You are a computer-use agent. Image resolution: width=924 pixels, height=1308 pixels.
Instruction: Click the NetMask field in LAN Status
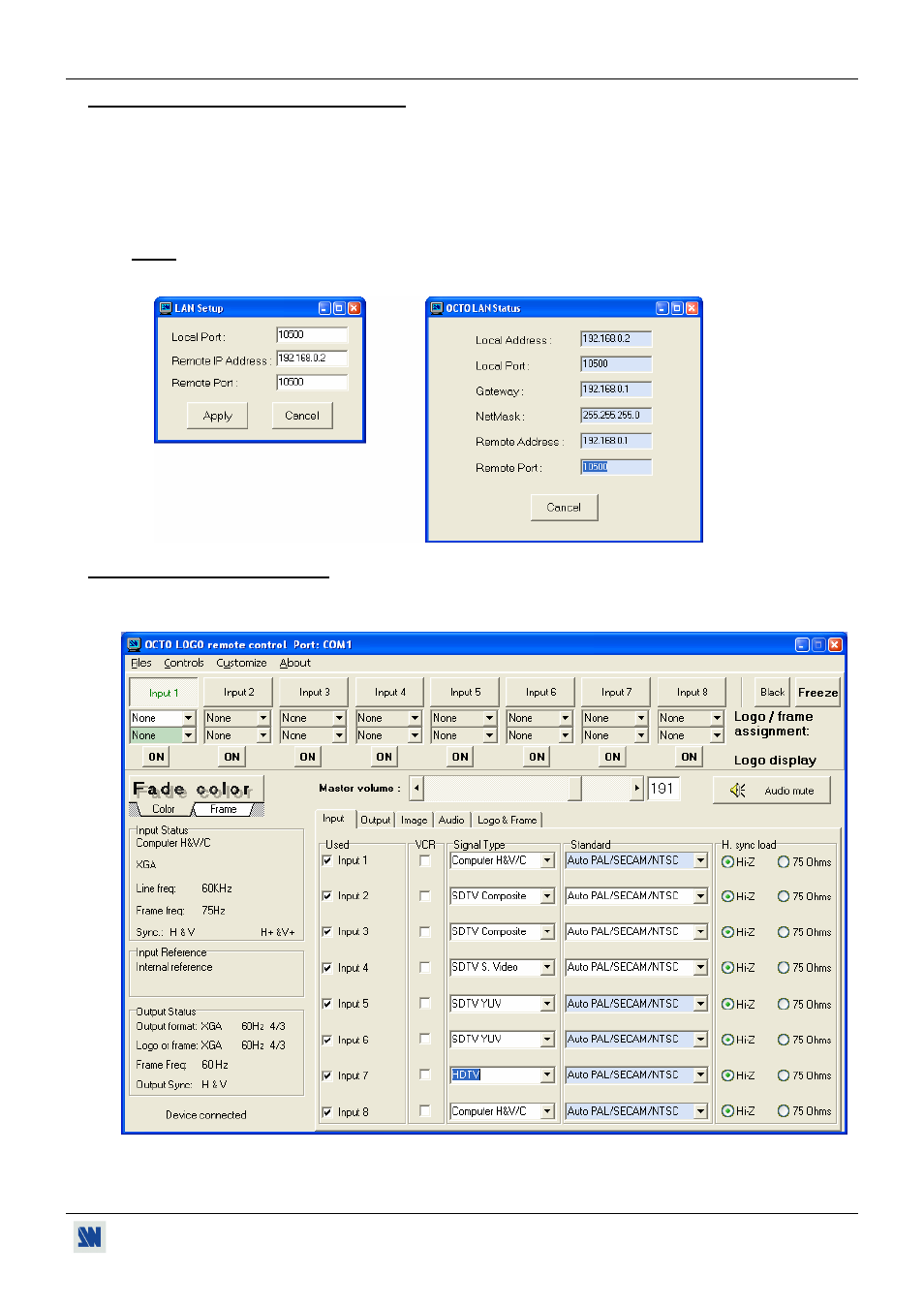[x=616, y=416]
